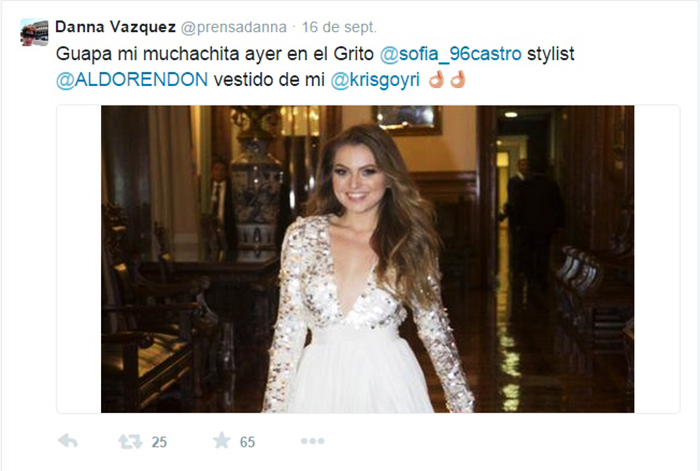Retweet using the retweet arrows icon
700x471 pixels.
(130, 442)
